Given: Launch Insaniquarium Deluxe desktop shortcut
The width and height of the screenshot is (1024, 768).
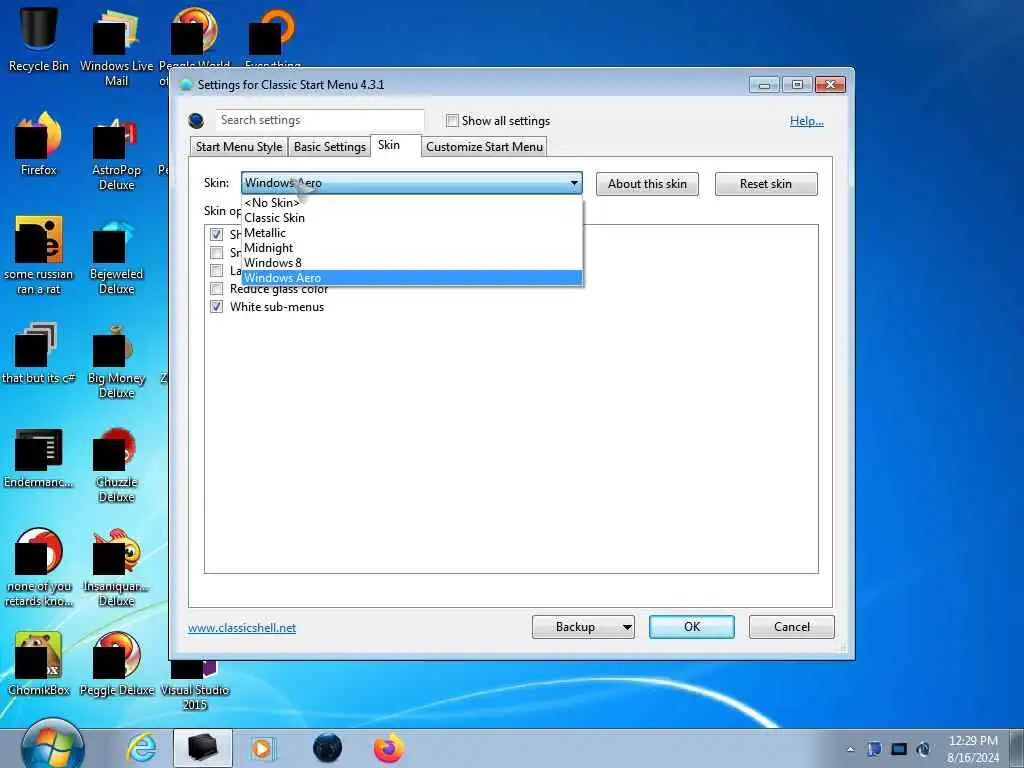Looking at the screenshot, I should [116, 568].
